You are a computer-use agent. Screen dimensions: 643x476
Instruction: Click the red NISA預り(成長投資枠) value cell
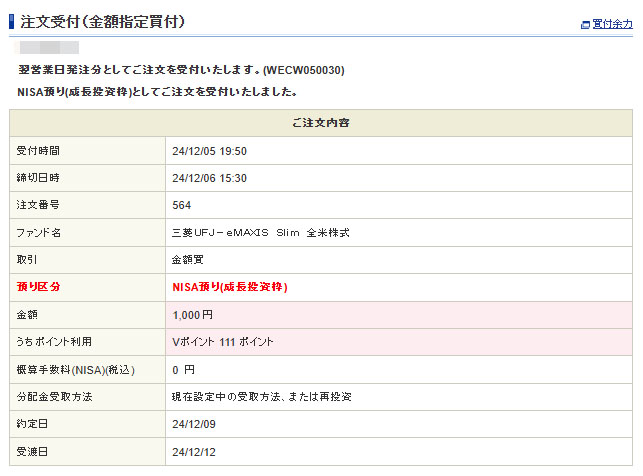[x=230, y=287]
